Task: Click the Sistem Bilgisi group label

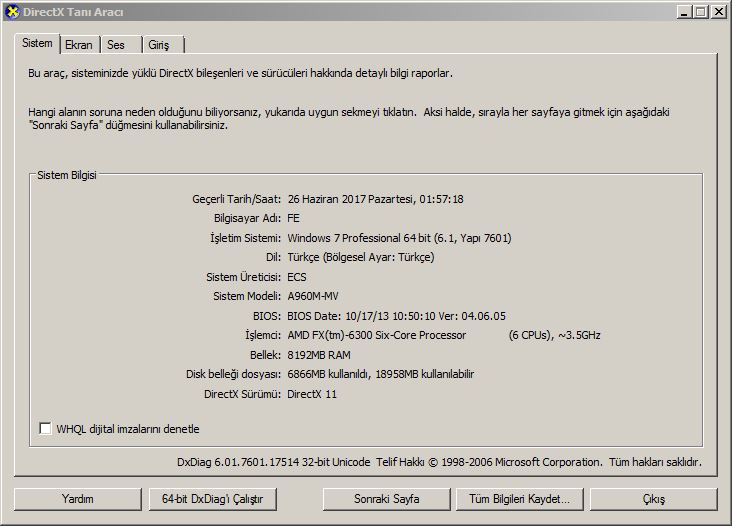Action: [67, 175]
